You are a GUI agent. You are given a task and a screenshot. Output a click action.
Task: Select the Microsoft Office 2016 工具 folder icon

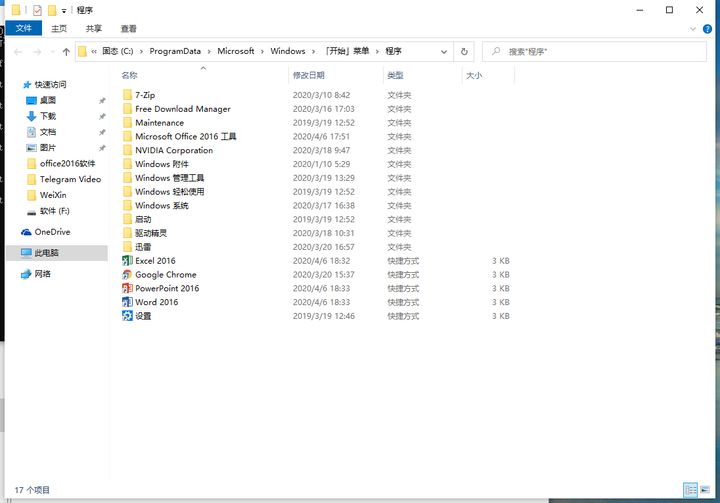coord(127,136)
